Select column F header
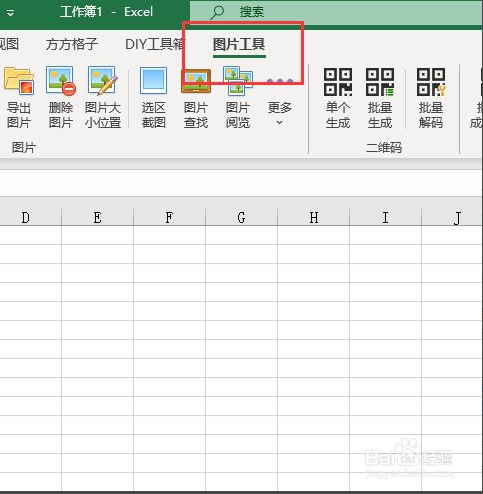 tap(169, 217)
